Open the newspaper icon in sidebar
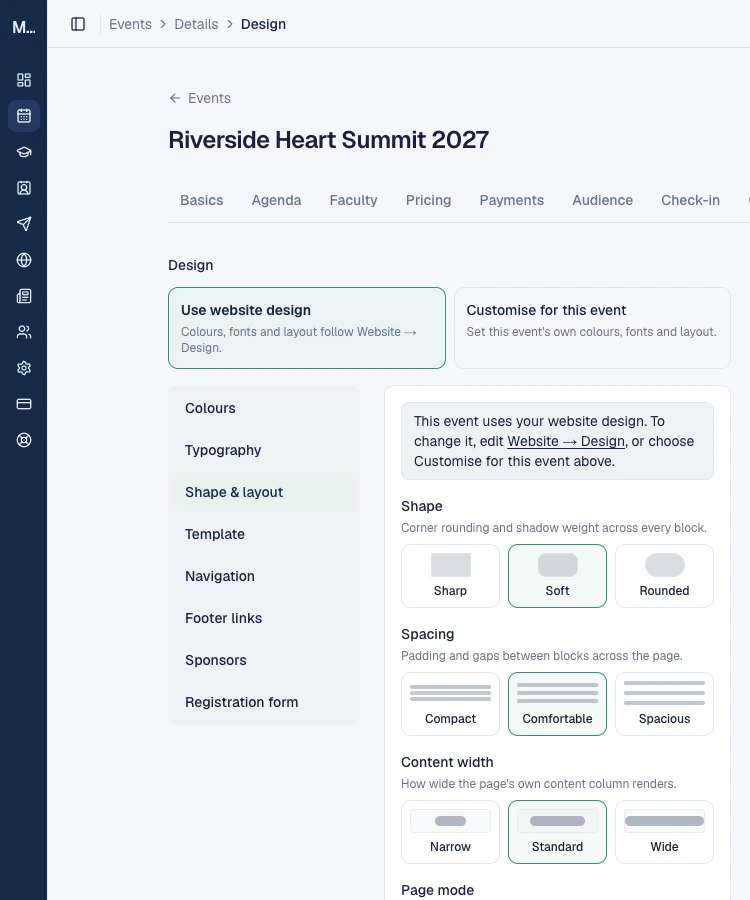 (24, 296)
